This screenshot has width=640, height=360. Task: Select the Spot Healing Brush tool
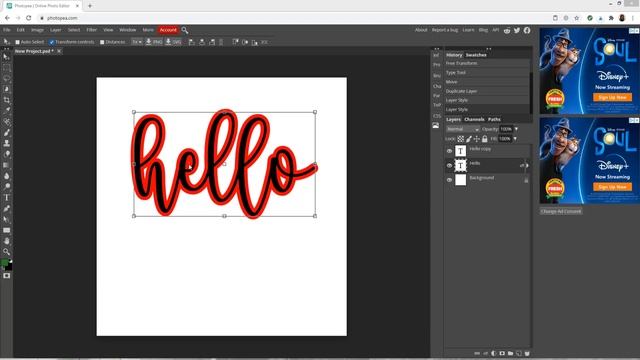point(7,122)
